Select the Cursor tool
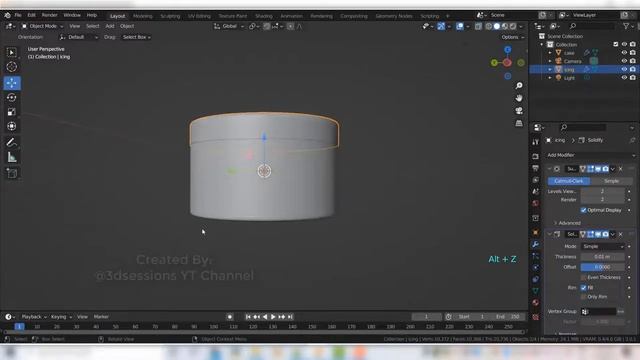 [11, 67]
